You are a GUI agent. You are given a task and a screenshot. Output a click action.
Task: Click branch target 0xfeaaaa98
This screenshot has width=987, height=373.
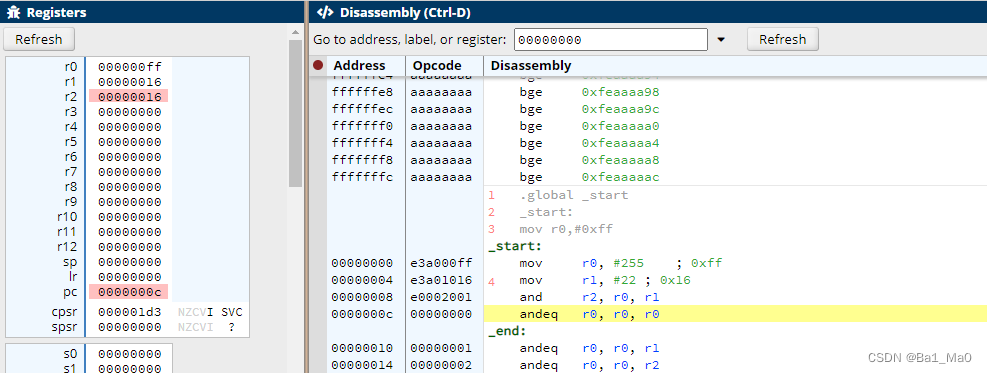[621, 92]
